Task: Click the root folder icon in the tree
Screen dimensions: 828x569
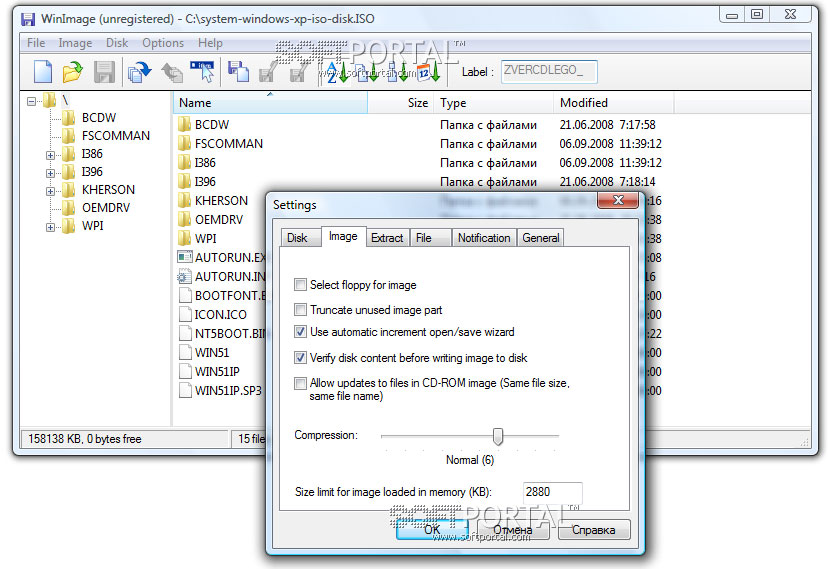Action: pos(50,100)
